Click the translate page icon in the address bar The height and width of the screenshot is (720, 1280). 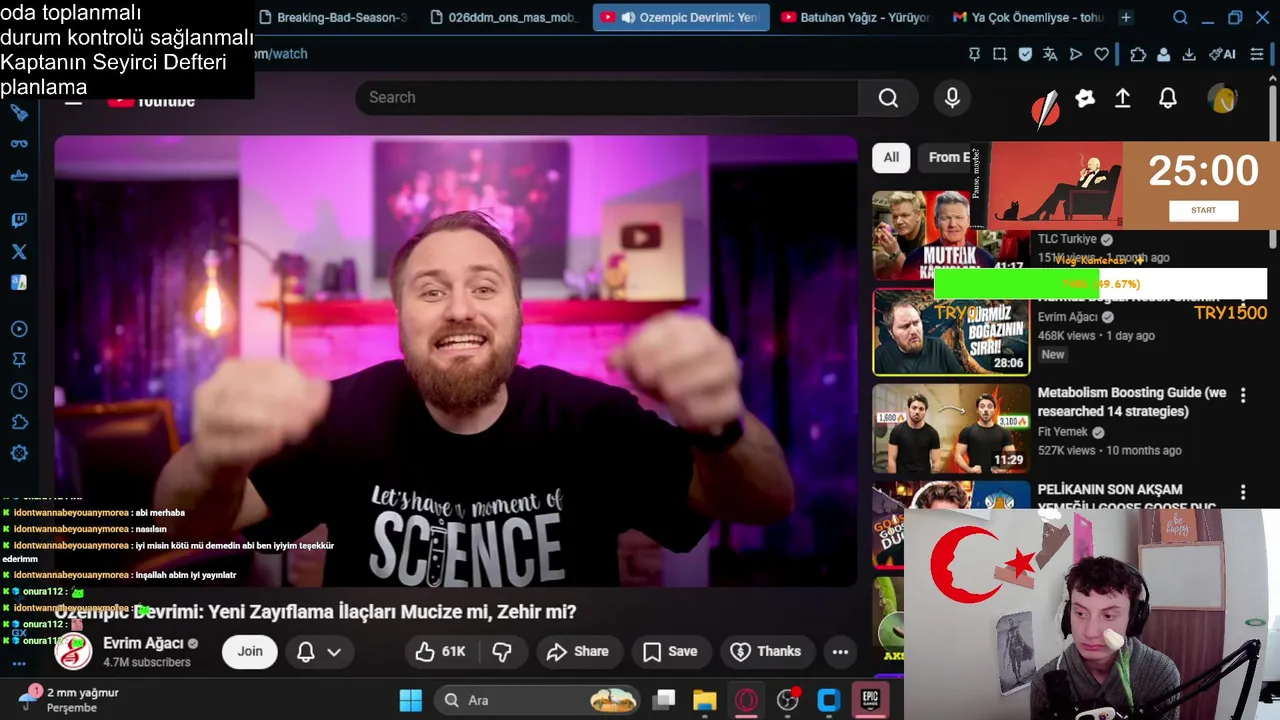pyautogui.click(x=1050, y=54)
